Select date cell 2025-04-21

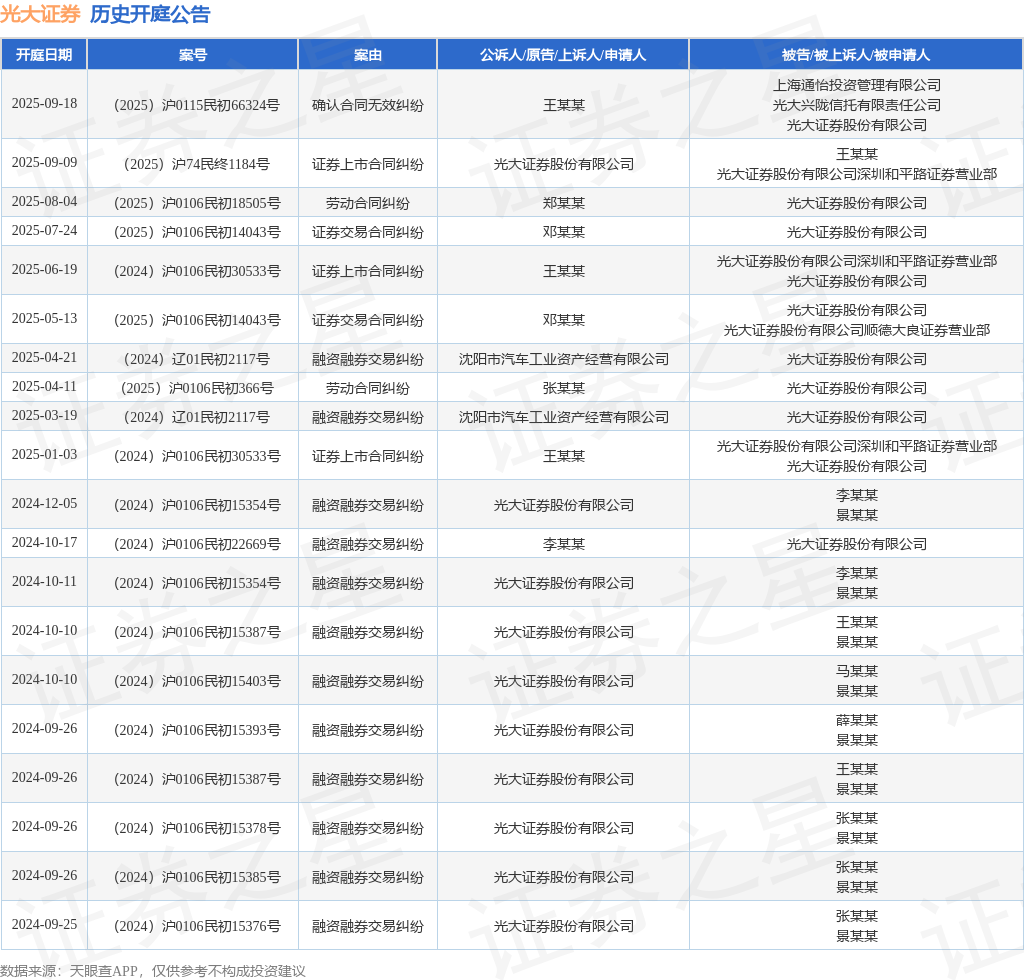44,358
